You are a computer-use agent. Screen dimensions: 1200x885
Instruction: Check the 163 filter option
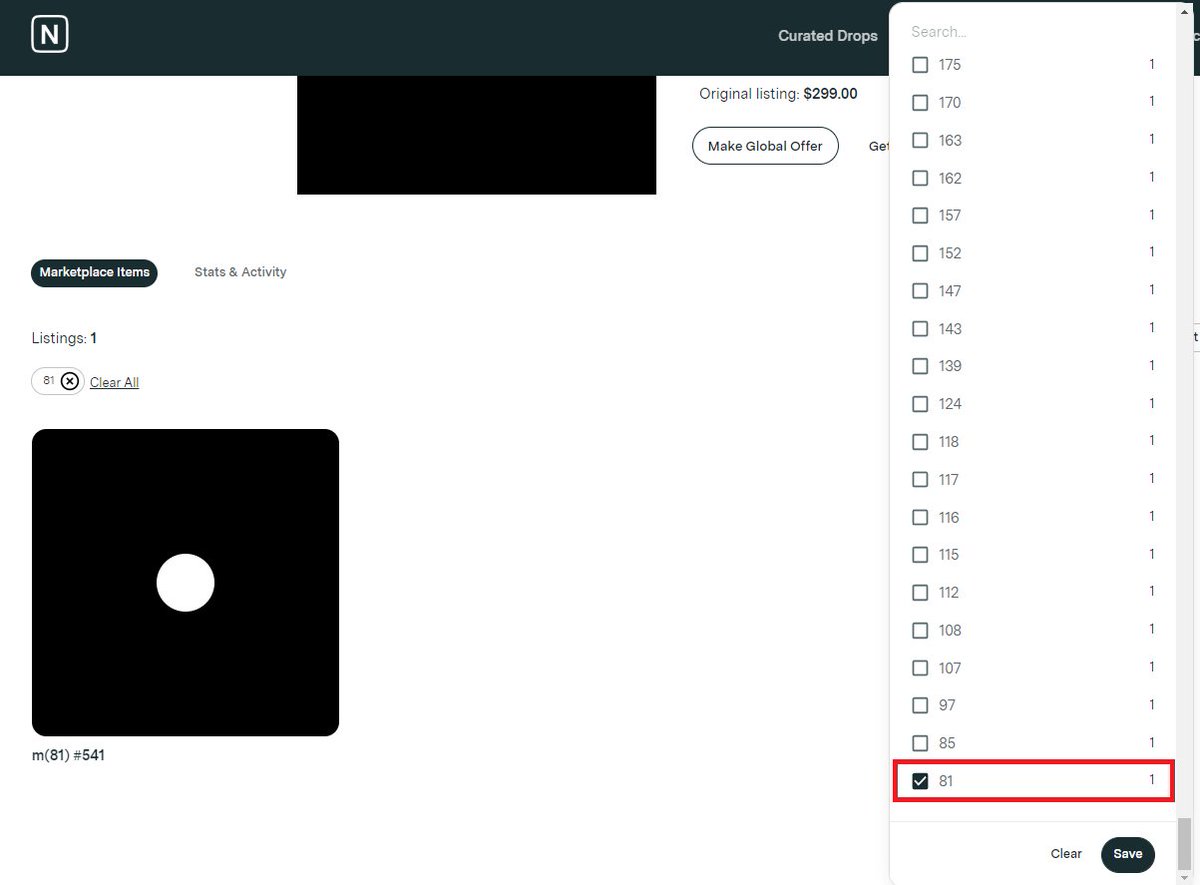click(920, 141)
